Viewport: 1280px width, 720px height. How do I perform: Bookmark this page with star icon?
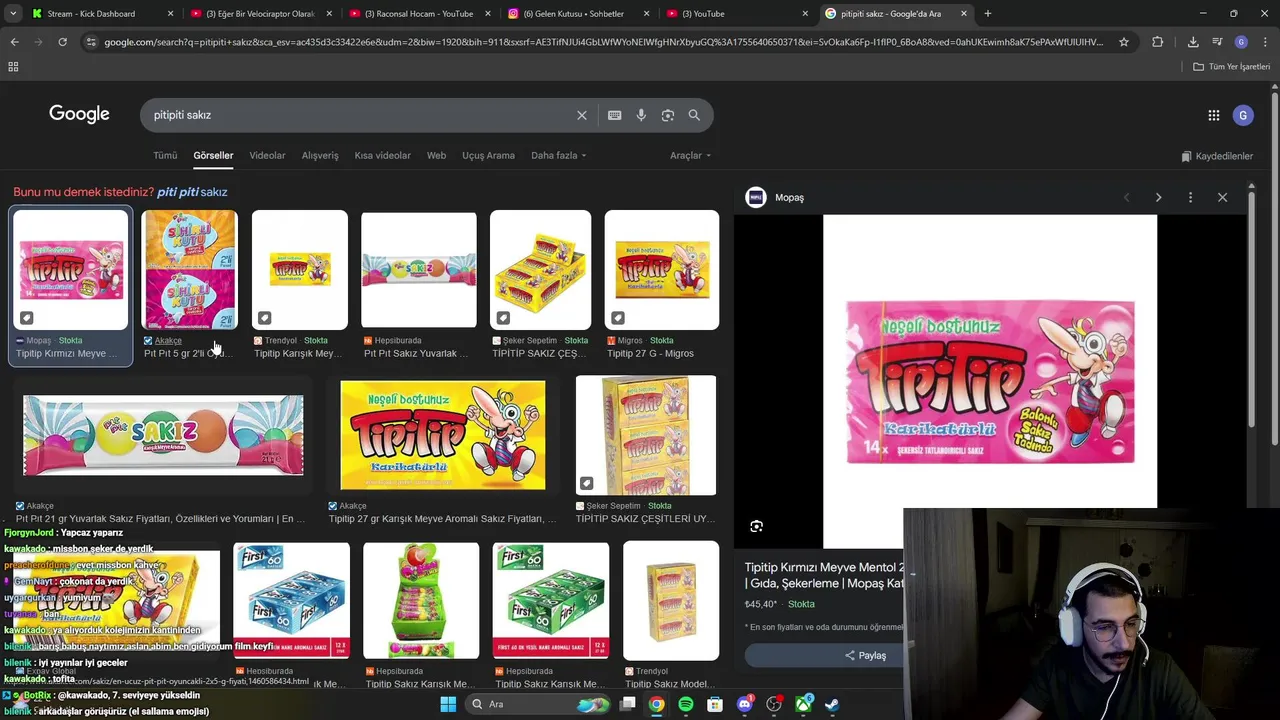coord(1124,42)
